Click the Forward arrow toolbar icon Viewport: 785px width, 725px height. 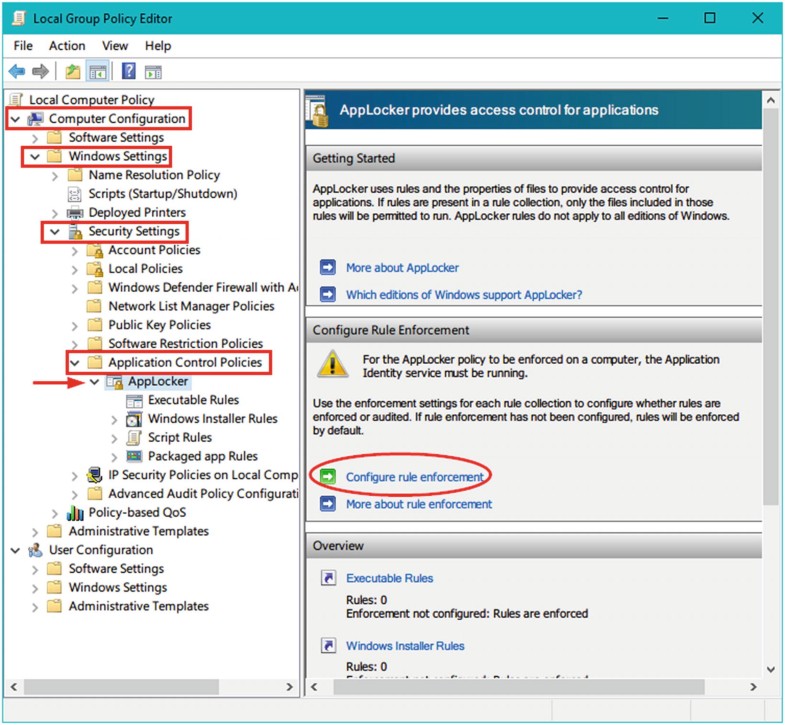(40, 72)
